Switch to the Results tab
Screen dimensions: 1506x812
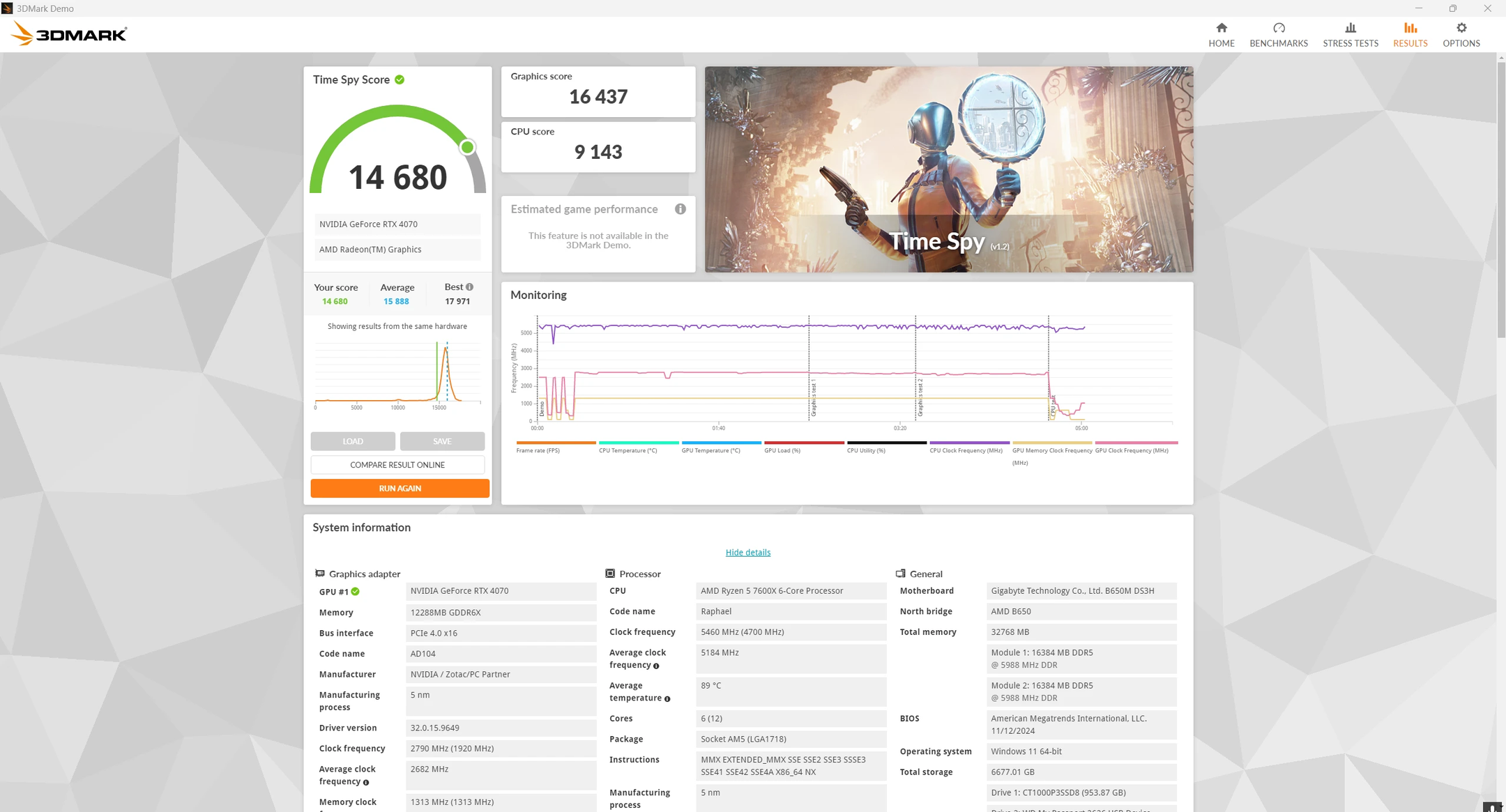(x=1410, y=34)
